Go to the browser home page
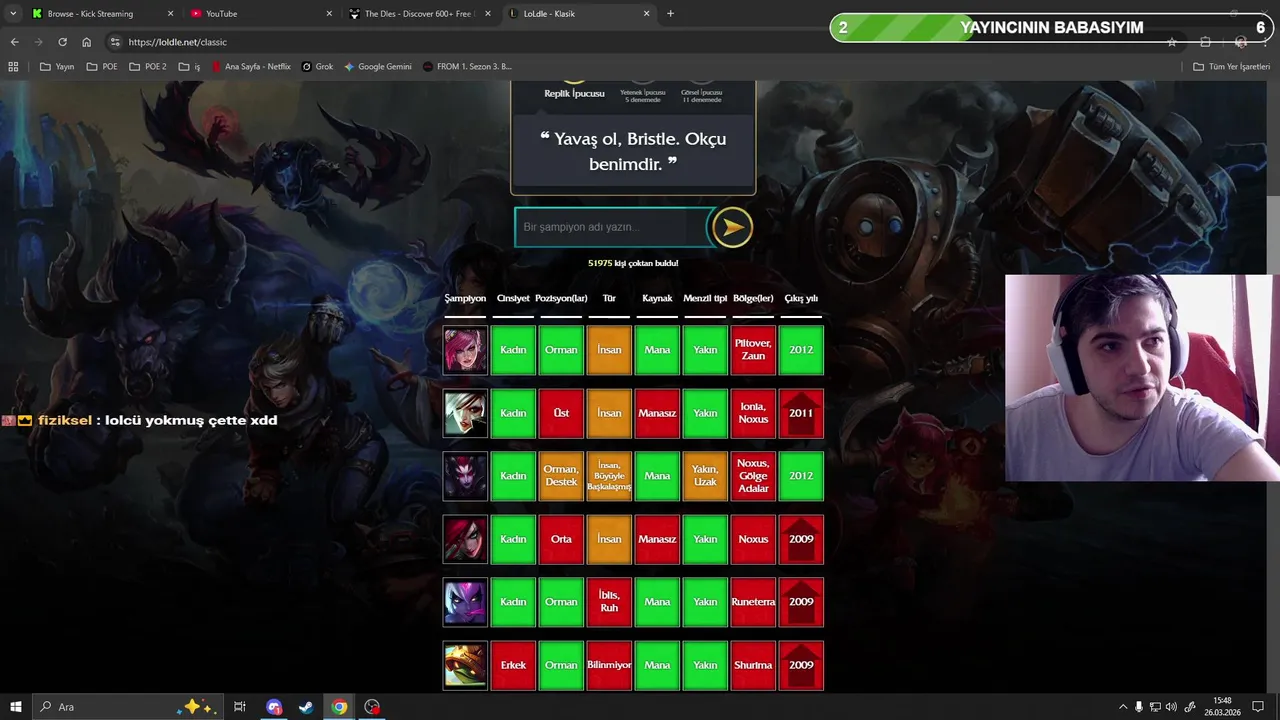1280x720 pixels. point(86,42)
